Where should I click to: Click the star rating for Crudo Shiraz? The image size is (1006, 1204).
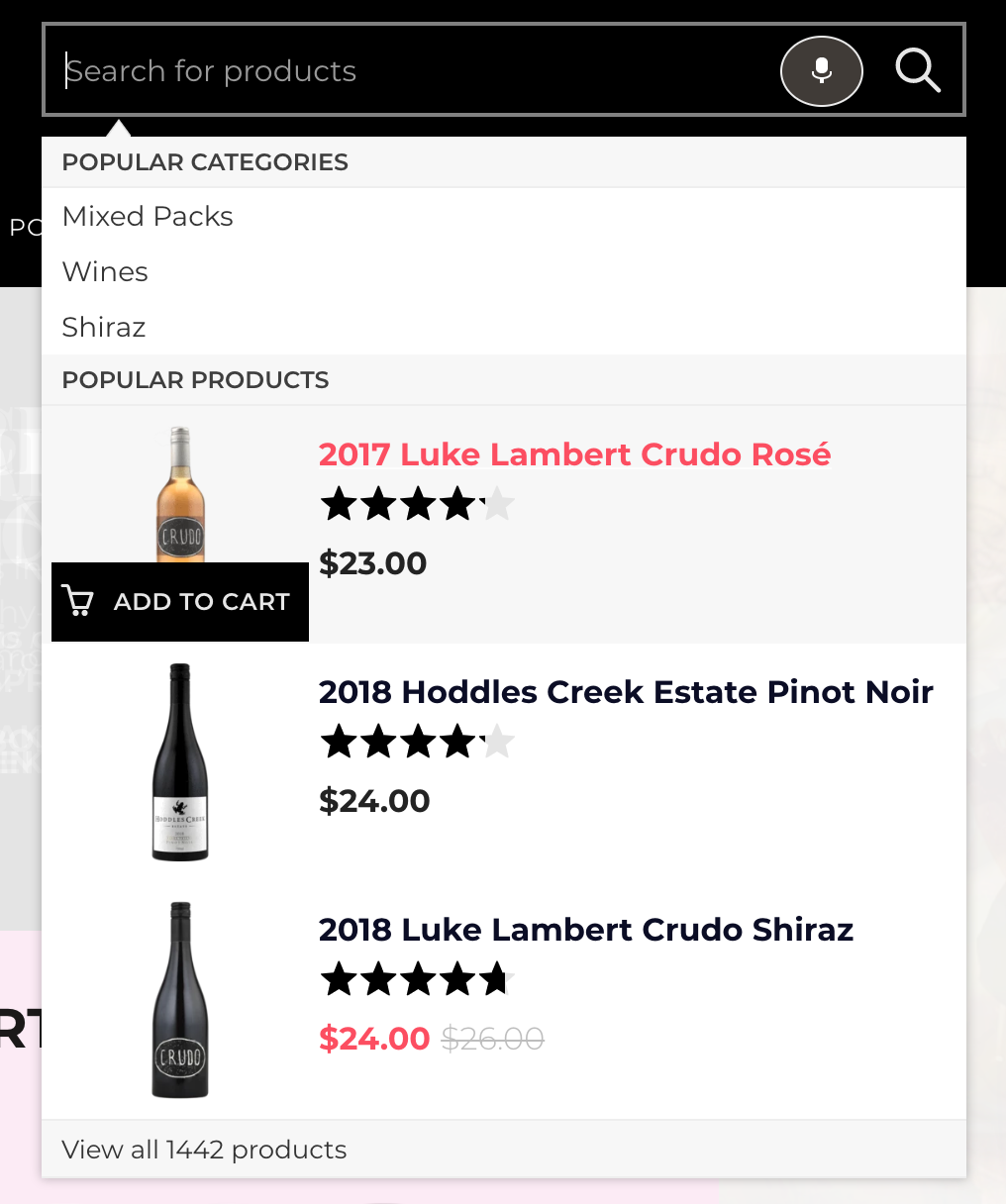tap(417, 979)
